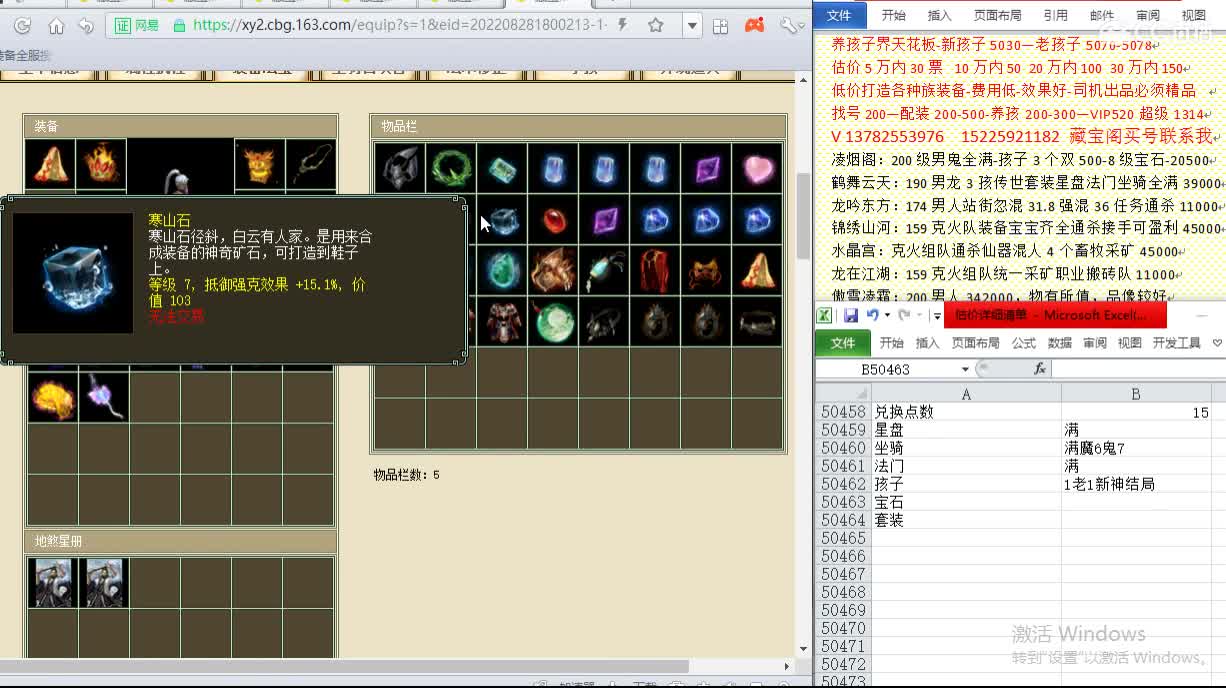
Task: Switch to Excel 数据 tab
Action: pyautogui.click(x=1059, y=343)
